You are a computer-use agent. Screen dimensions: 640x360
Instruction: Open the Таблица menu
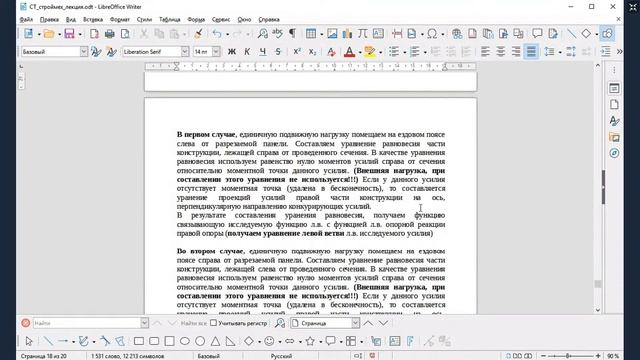tap(170, 19)
